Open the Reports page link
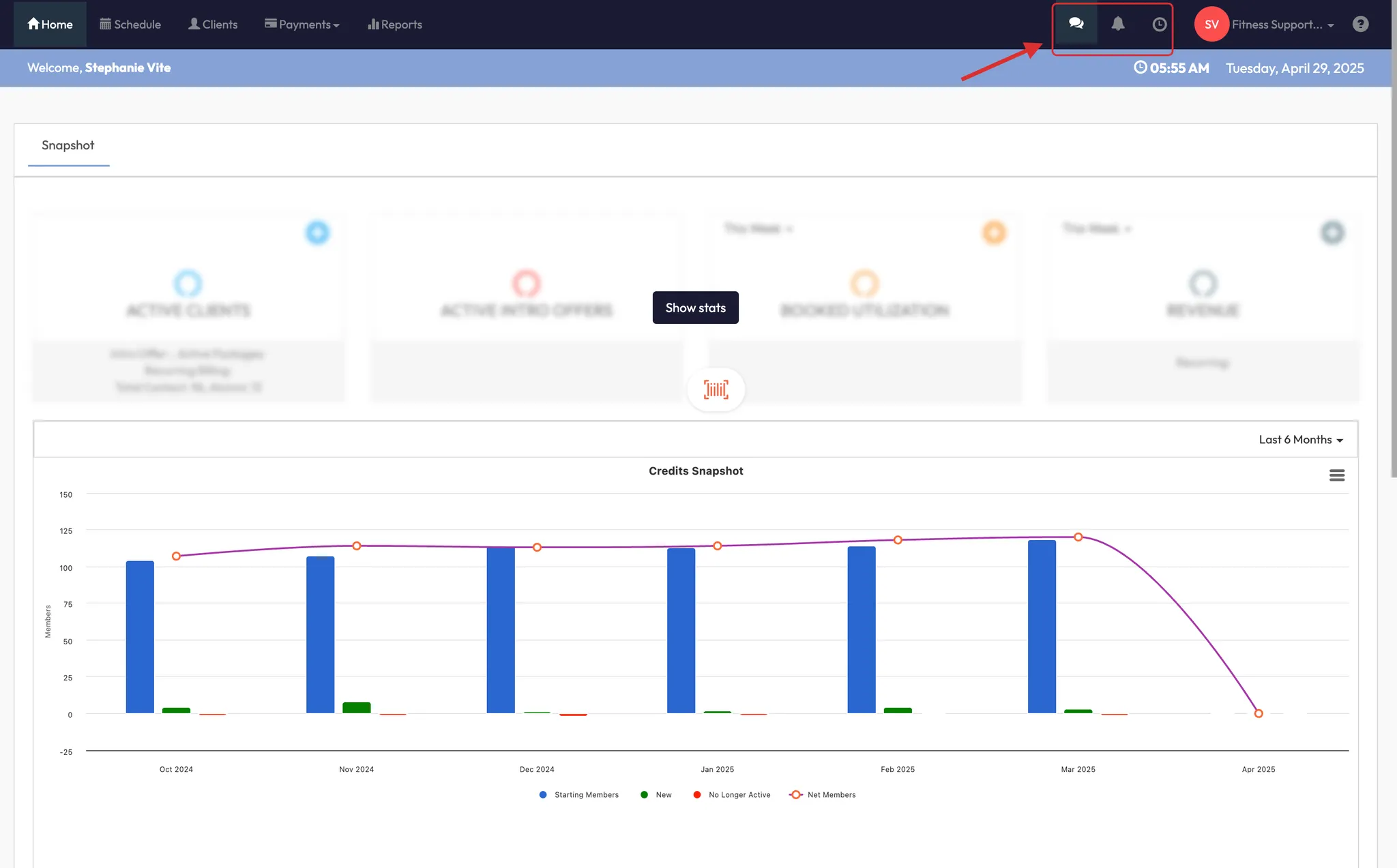Image resolution: width=1397 pixels, height=868 pixels. click(x=395, y=25)
